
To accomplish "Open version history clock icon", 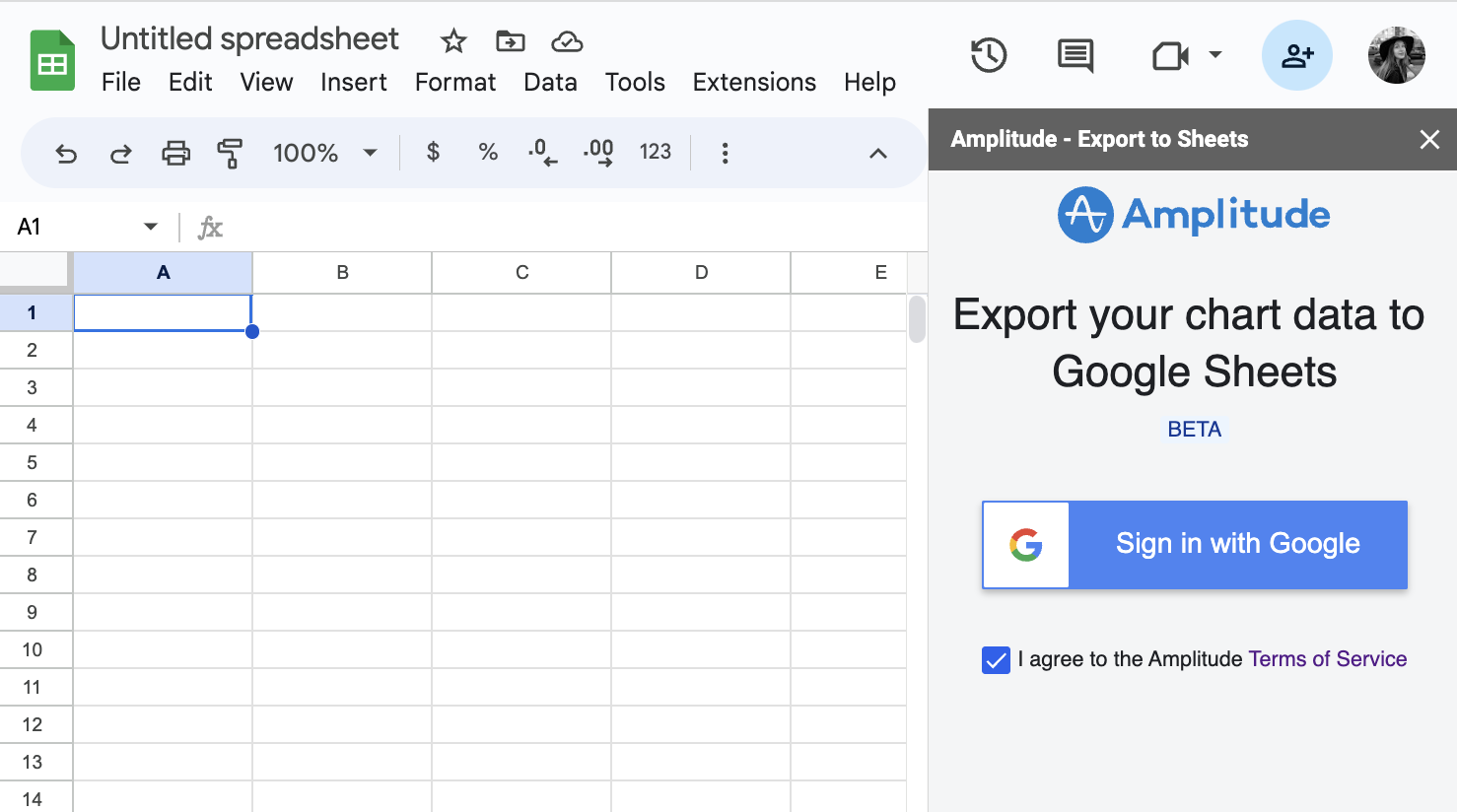I will point(988,55).
